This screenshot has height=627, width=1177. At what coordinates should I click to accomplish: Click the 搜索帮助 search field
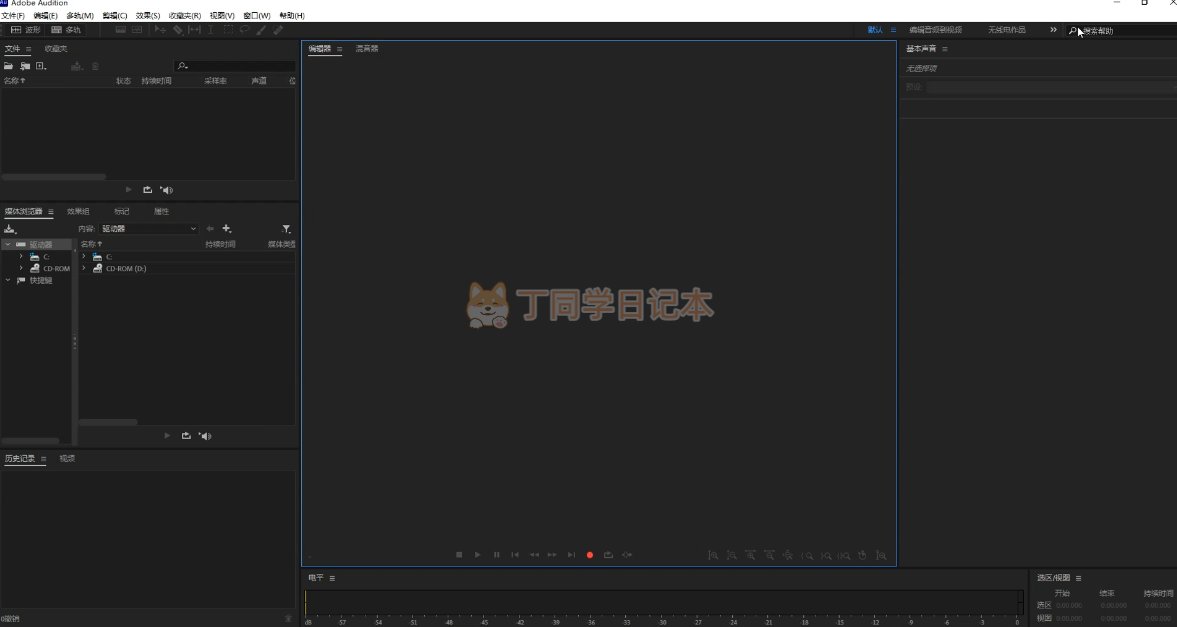pos(1122,31)
